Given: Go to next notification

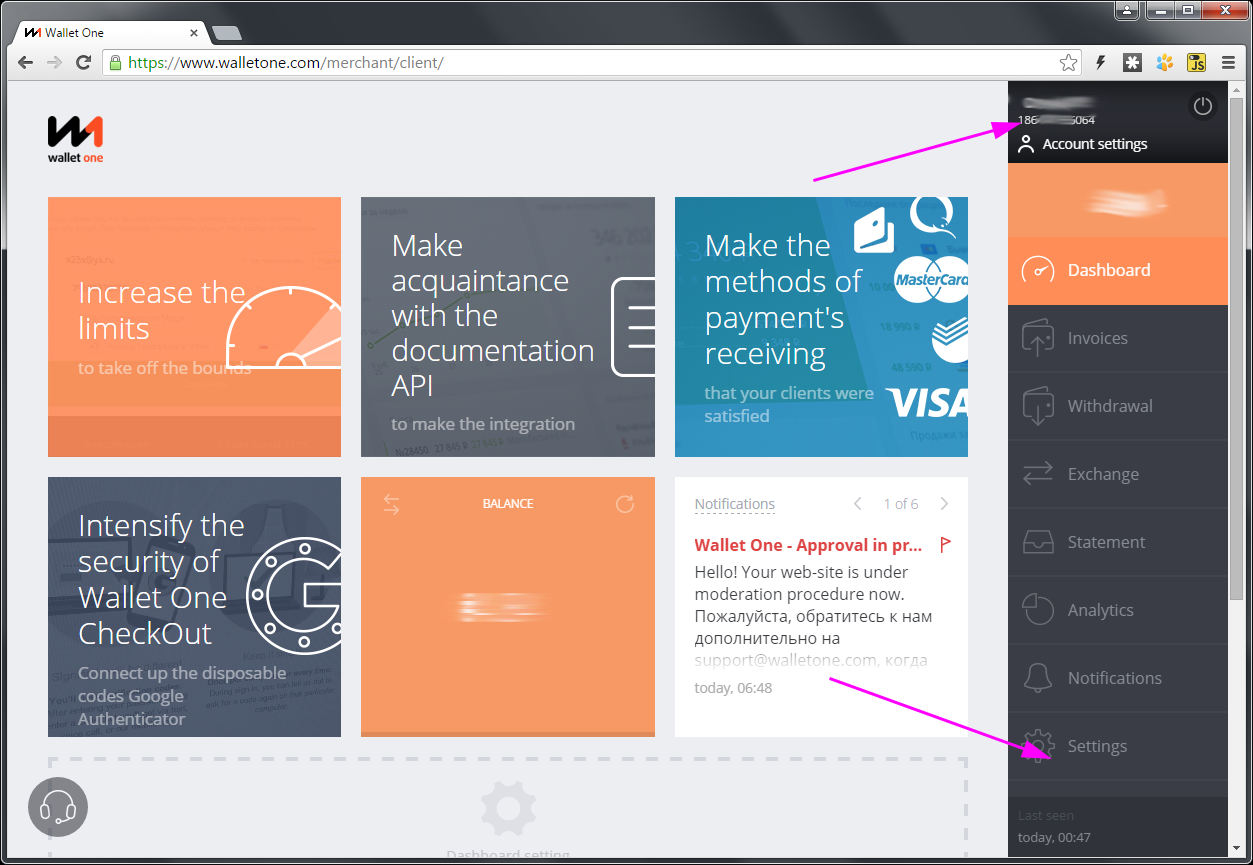Looking at the screenshot, I should (944, 504).
